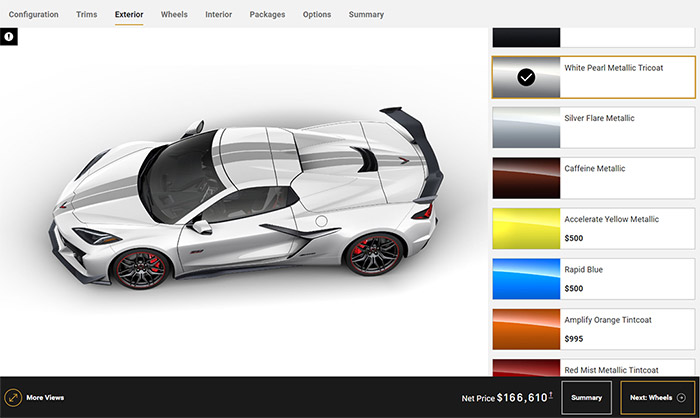Choose Silver Flare Metallic color
Viewport: 700px width, 418px height.
pyautogui.click(x=592, y=127)
